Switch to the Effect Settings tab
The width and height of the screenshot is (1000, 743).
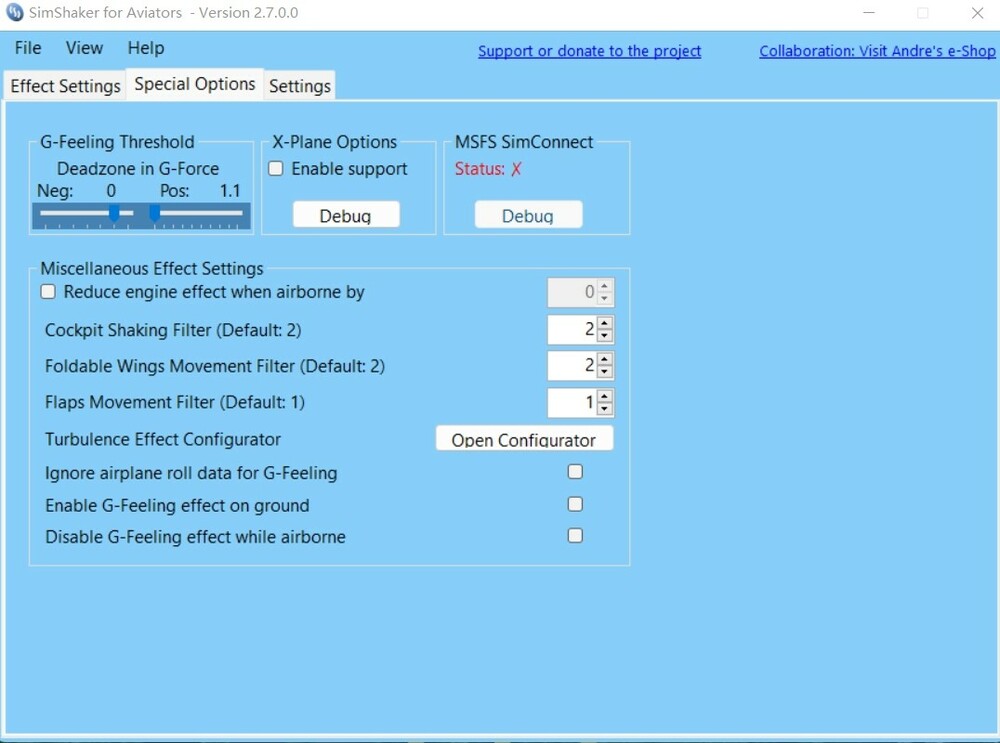[x=65, y=86]
